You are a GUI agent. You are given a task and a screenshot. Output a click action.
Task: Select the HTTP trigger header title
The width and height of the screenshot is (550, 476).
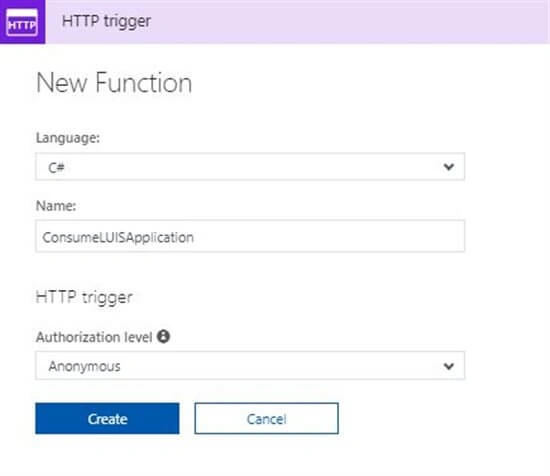point(106,21)
